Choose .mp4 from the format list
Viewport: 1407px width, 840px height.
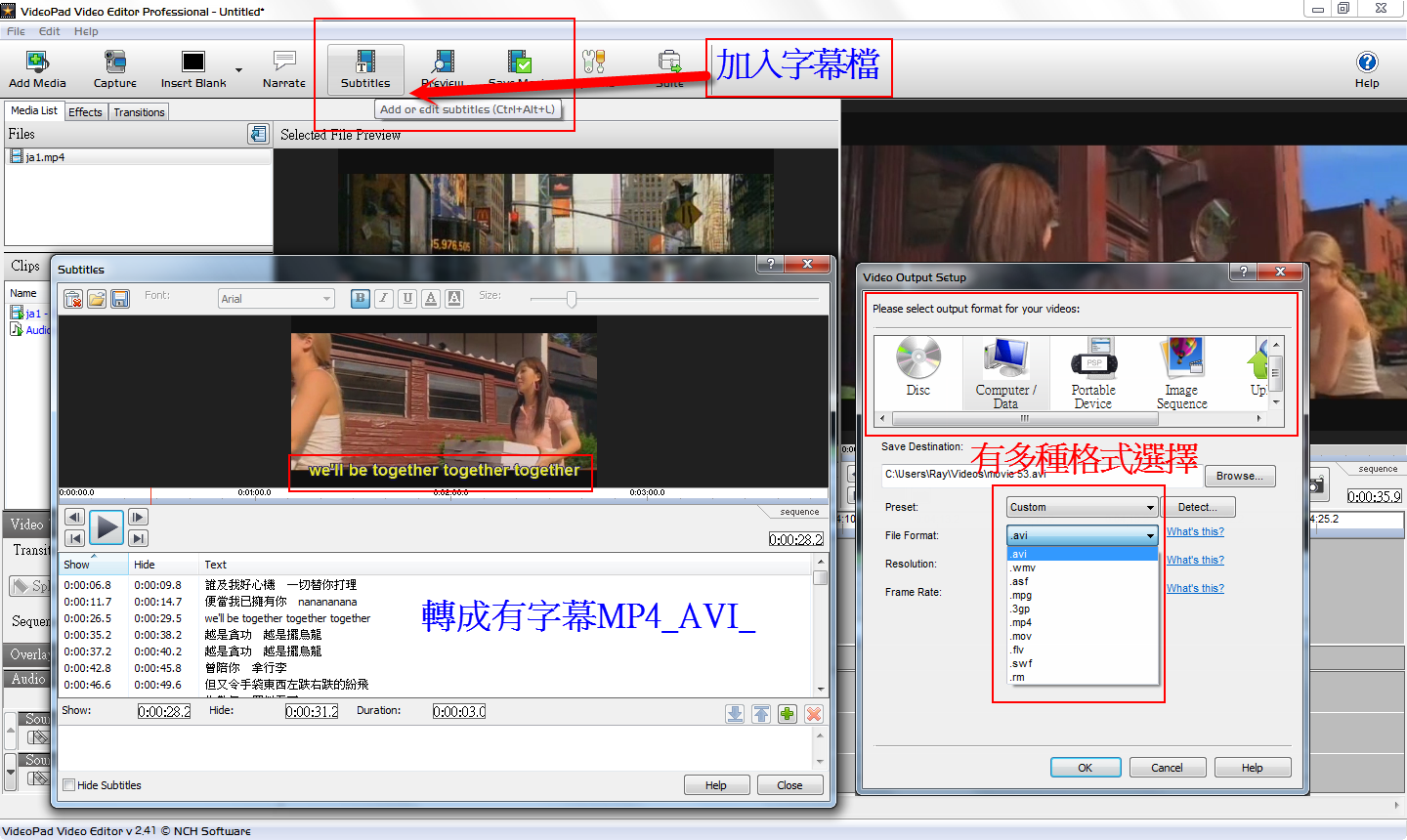[1083, 623]
